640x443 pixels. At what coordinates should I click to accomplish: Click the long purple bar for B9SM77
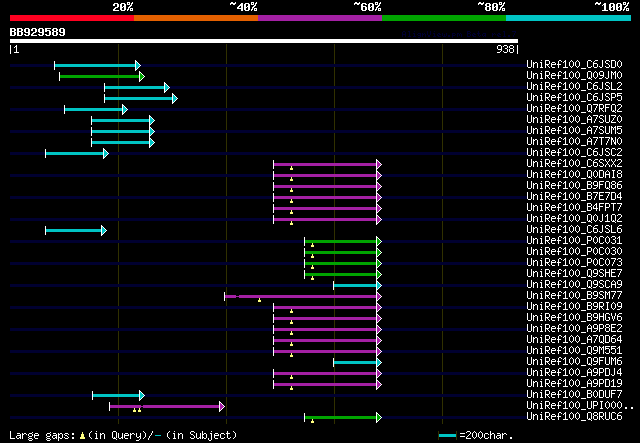303,297
